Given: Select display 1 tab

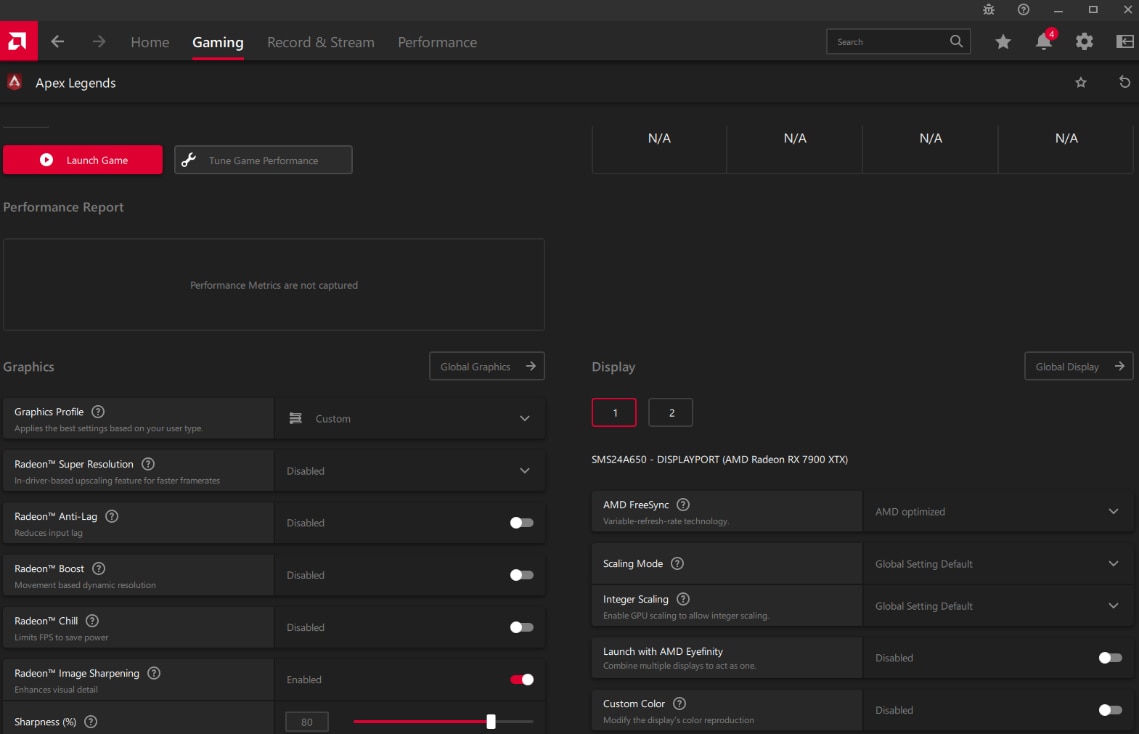Looking at the screenshot, I should click(x=615, y=413).
